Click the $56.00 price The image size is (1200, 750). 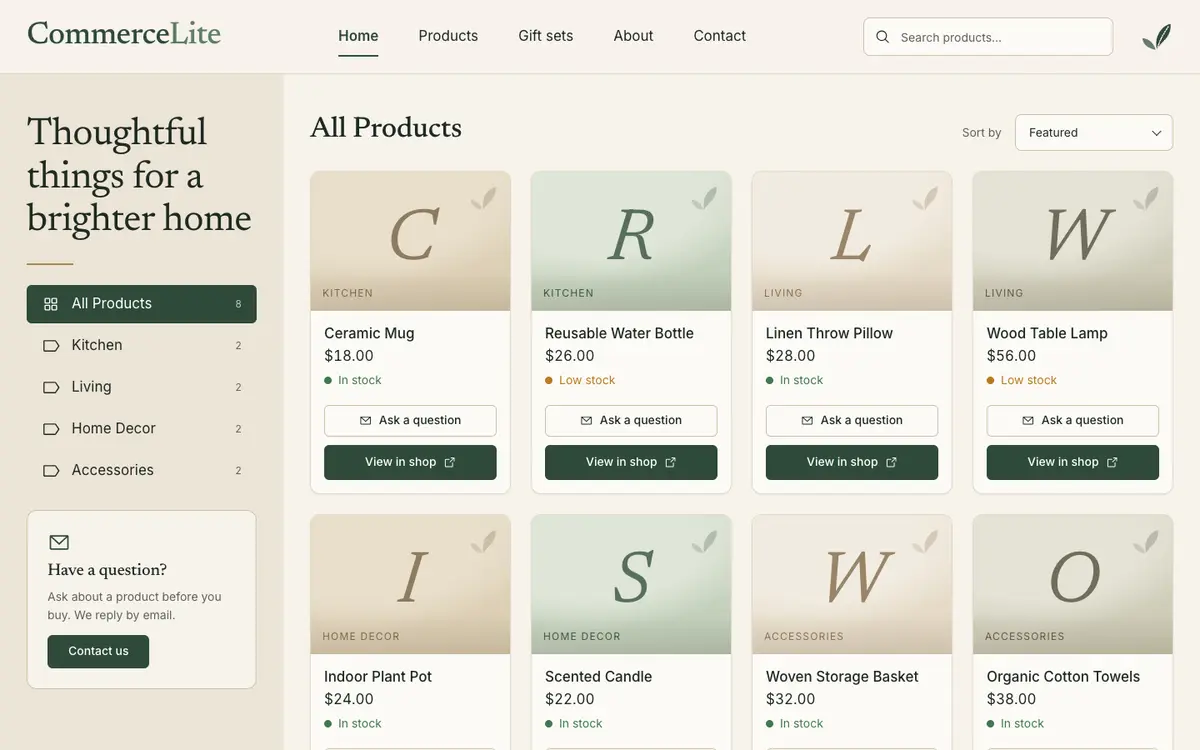coord(1011,356)
